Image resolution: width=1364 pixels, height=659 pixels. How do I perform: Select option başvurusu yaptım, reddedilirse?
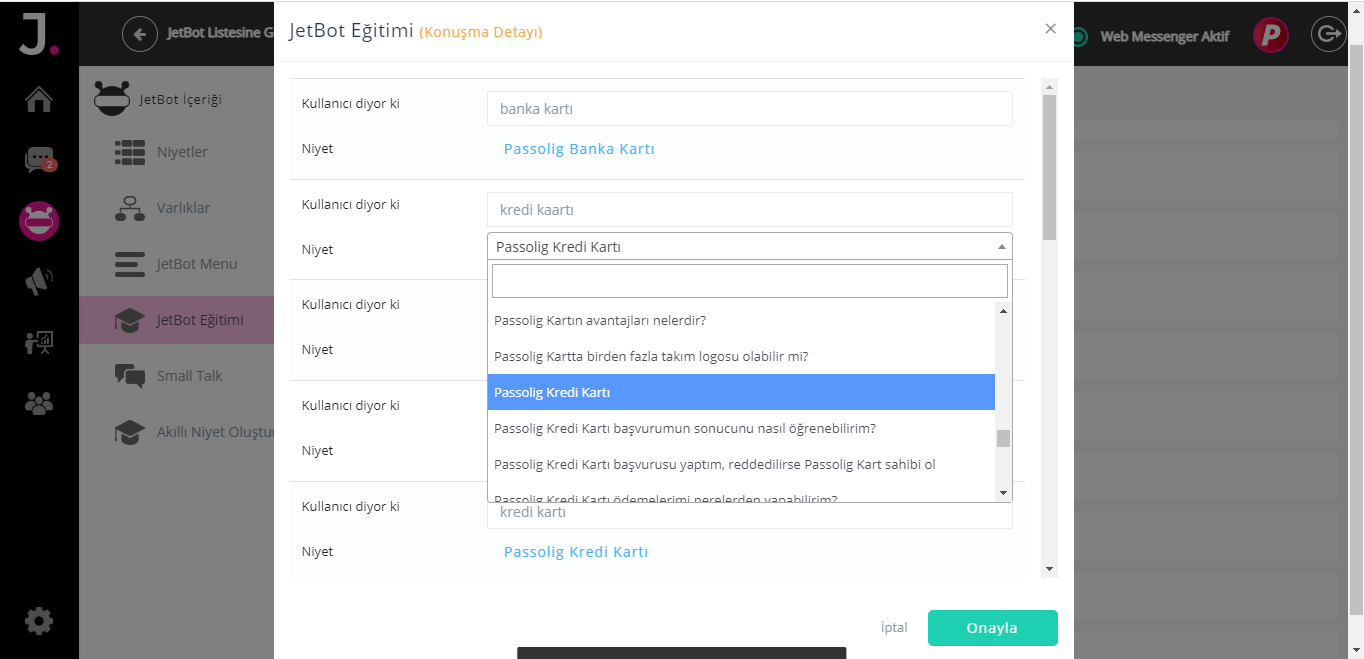click(741, 464)
